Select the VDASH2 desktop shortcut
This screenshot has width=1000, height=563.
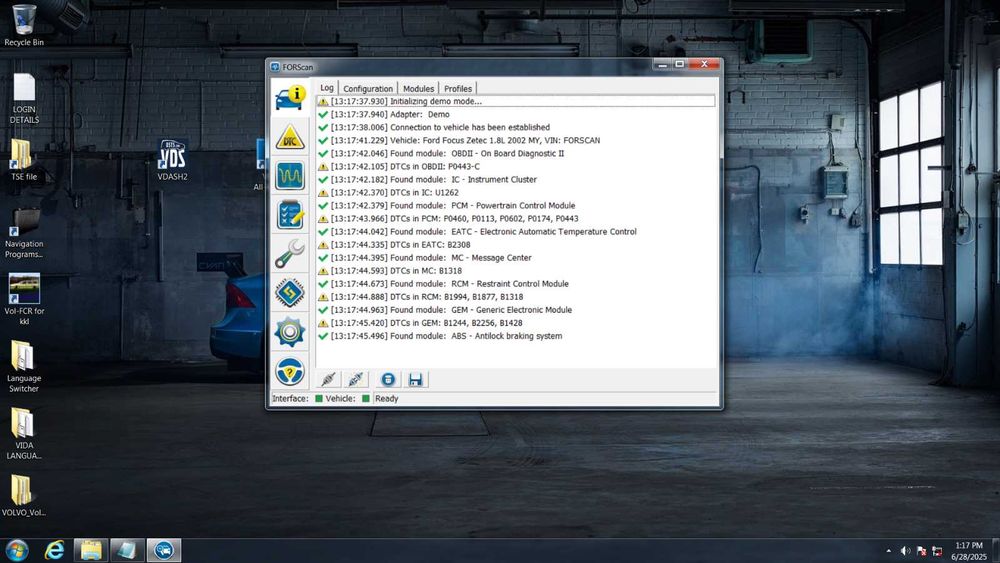pos(172,161)
